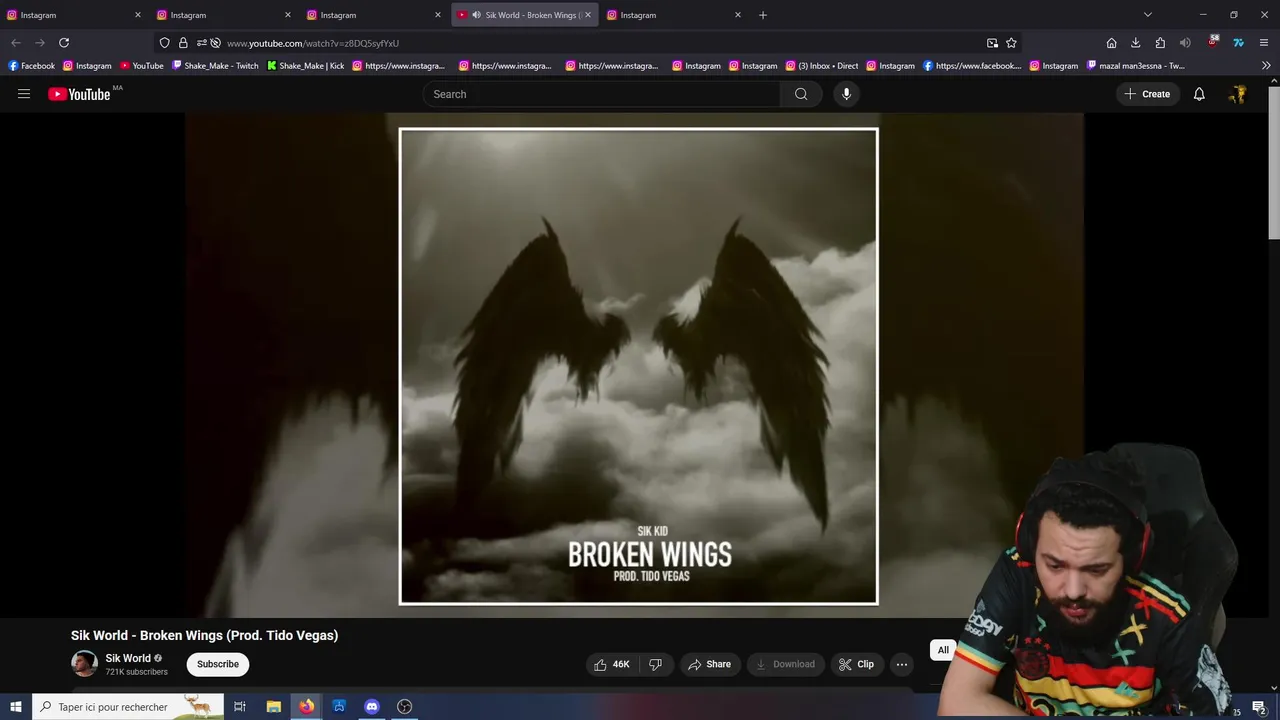Open Facebook bookmark
The width and height of the screenshot is (1280, 720).
tap(32, 66)
